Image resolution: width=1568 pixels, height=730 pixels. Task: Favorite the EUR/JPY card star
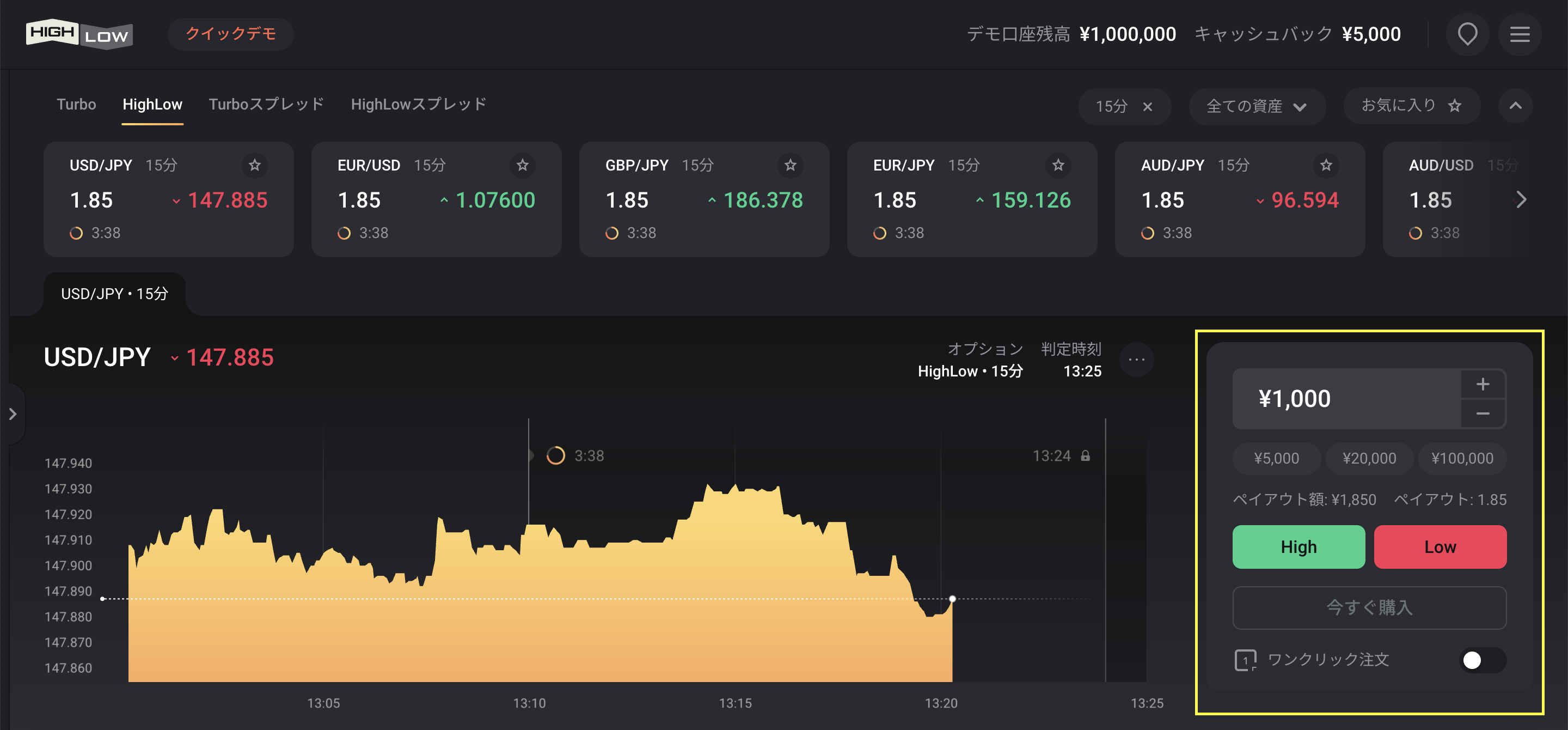click(1058, 165)
